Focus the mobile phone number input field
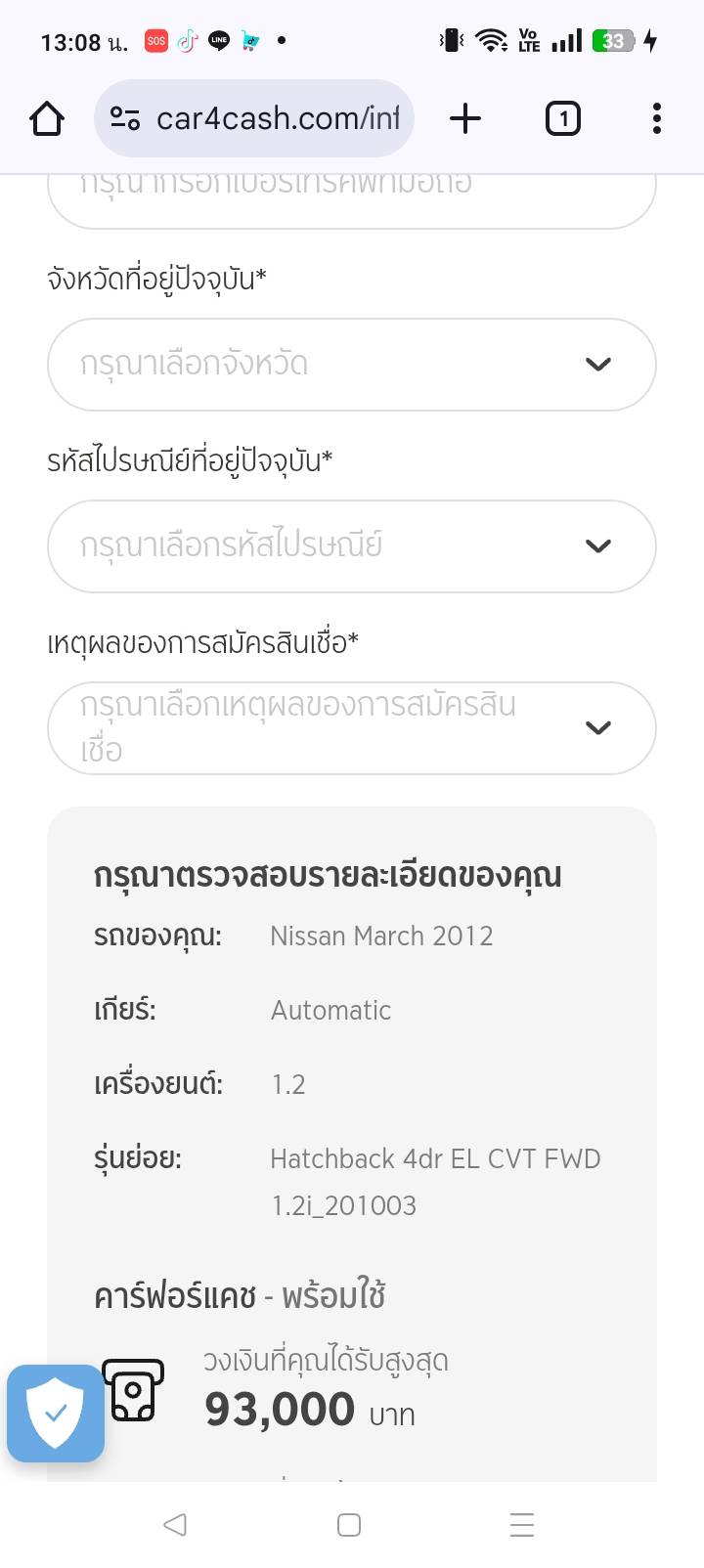 pos(352,196)
